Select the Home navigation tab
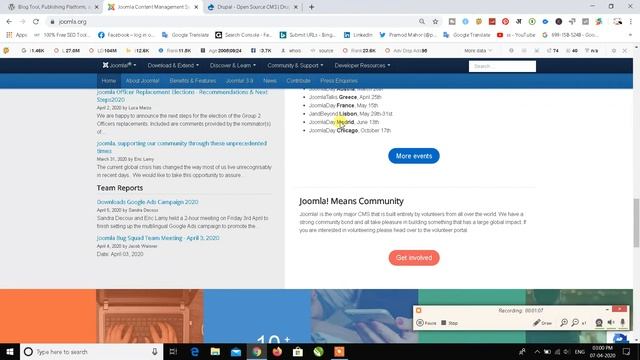This screenshot has width=640, height=360. (109, 81)
